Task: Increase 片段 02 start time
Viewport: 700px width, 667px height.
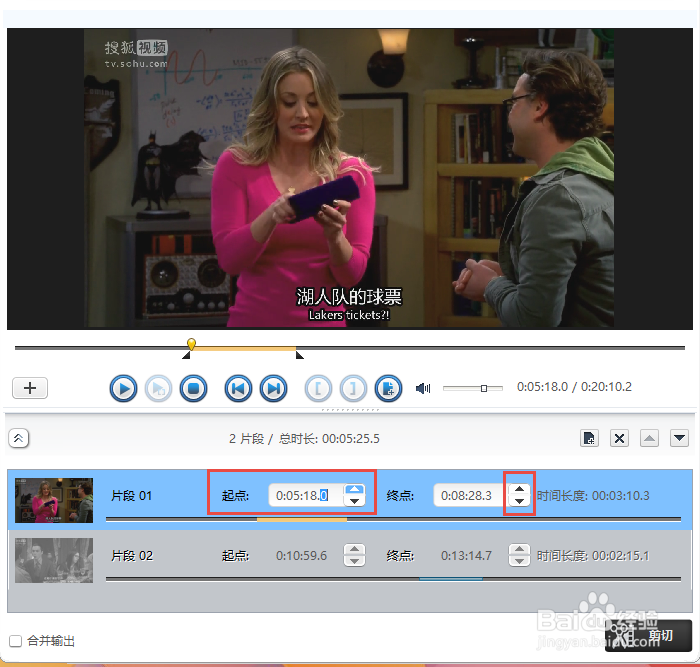Action: pyautogui.click(x=354, y=550)
